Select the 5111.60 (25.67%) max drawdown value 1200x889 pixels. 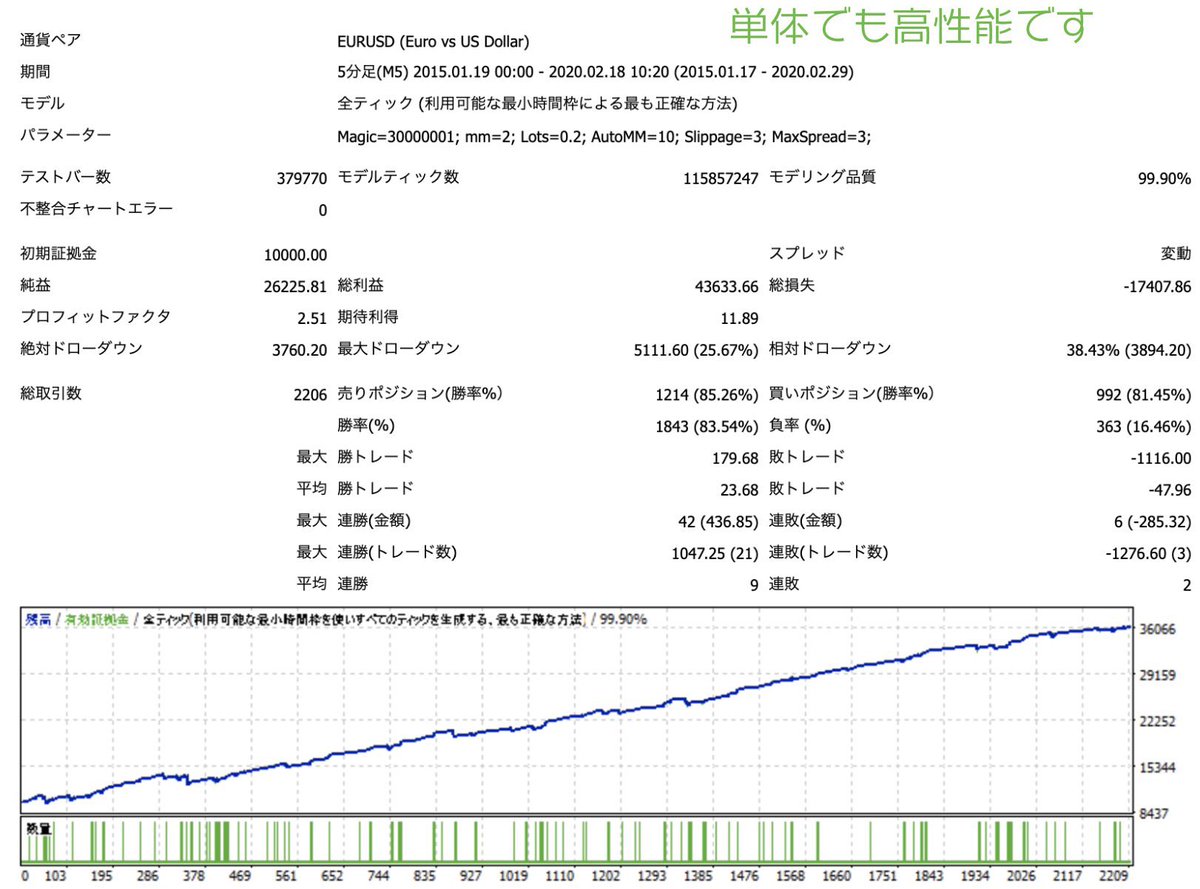tap(696, 351)
